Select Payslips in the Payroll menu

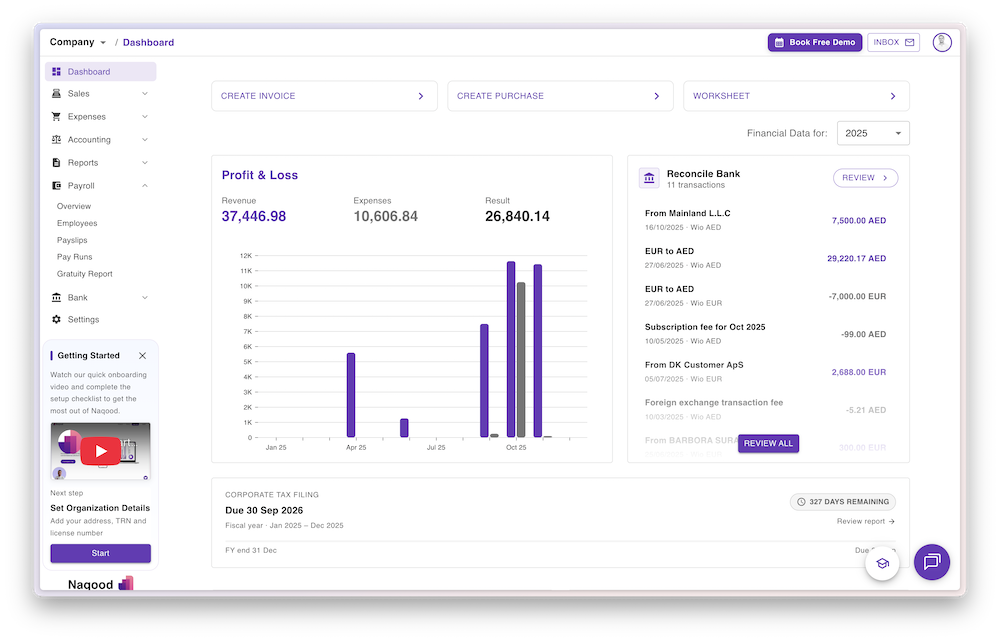click(x=73, y=240)
